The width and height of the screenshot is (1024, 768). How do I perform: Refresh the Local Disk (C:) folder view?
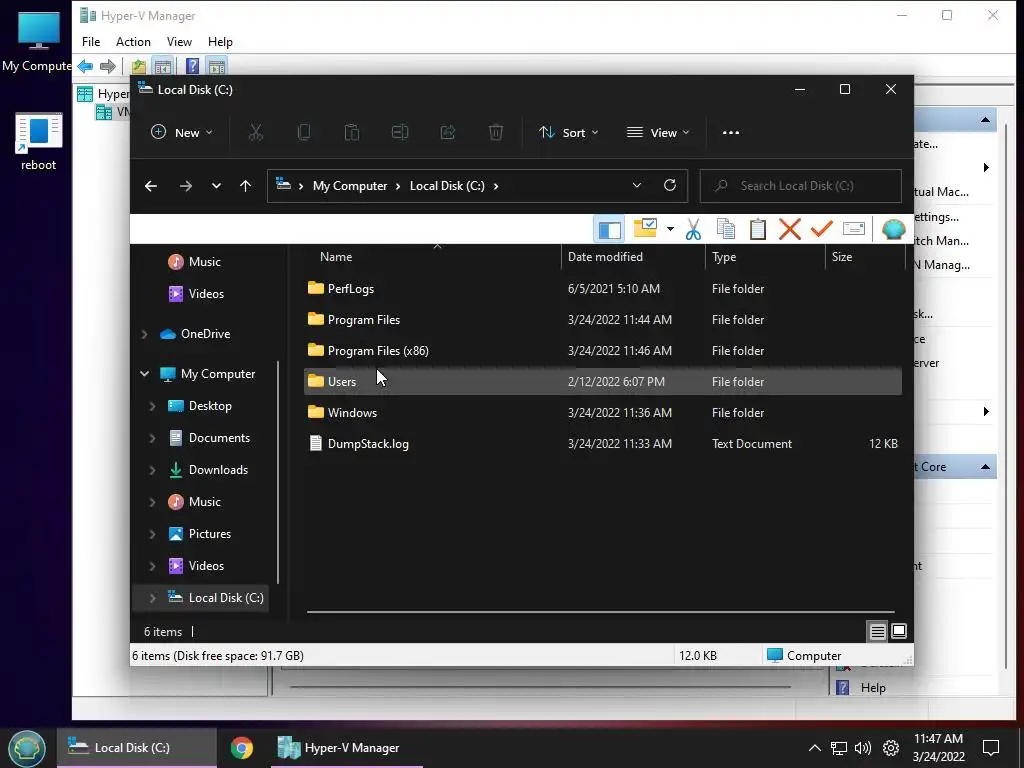[669, 185]
